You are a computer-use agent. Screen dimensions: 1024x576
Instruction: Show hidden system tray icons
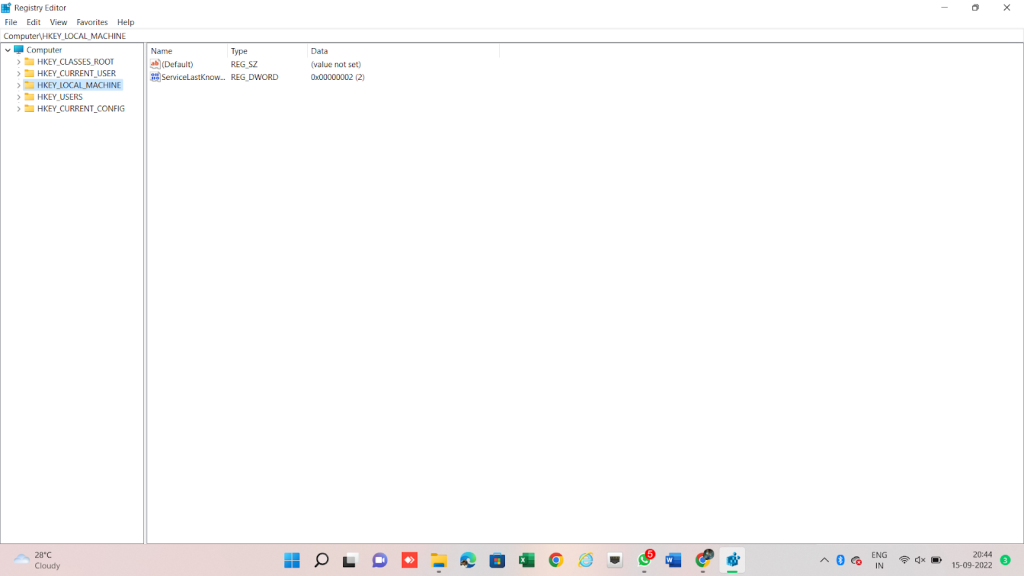(x=824, y=560)
